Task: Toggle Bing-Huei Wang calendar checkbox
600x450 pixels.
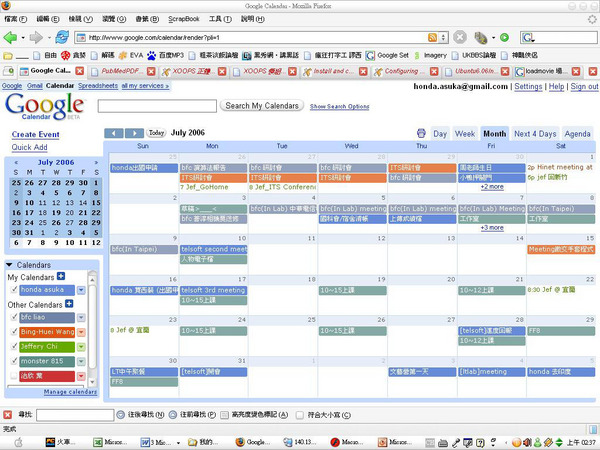Action: coord(14,332)
